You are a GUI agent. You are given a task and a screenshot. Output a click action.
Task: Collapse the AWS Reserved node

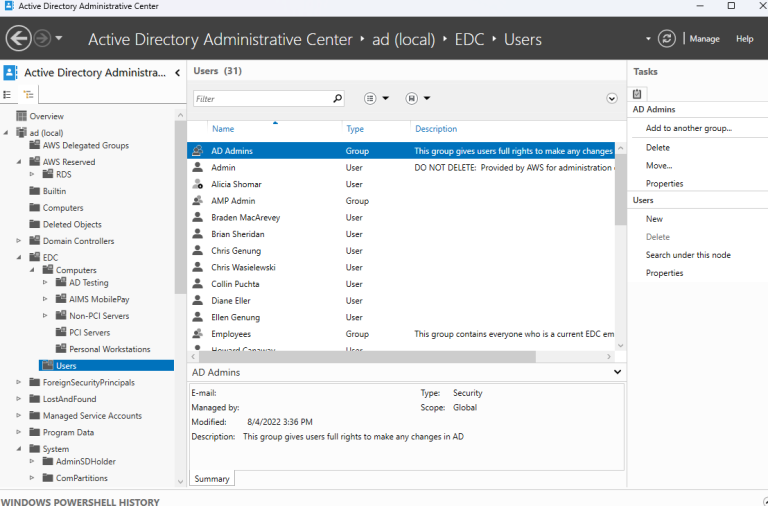click(19, 162)
